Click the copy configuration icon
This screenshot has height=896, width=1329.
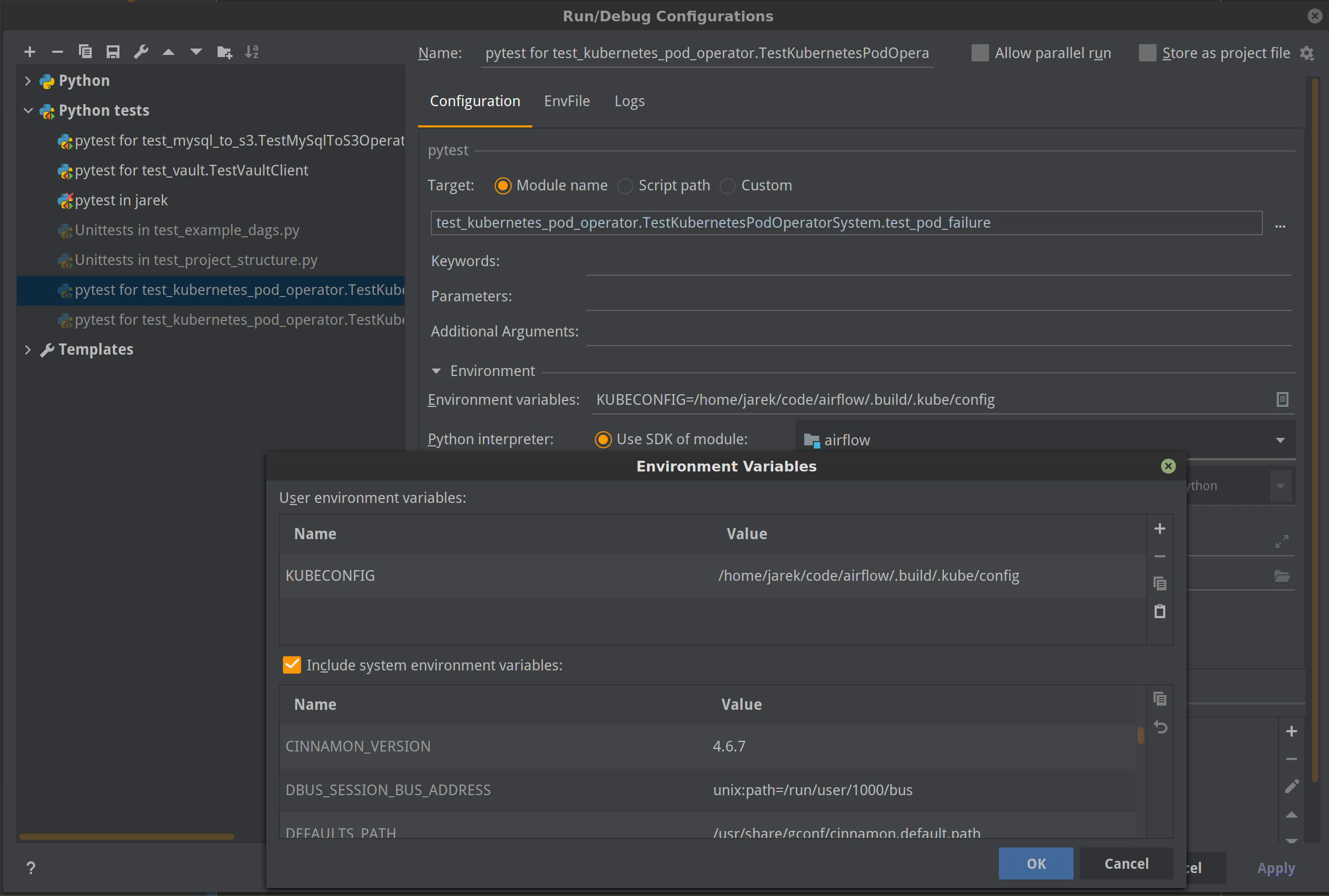[x=83, y=52]
